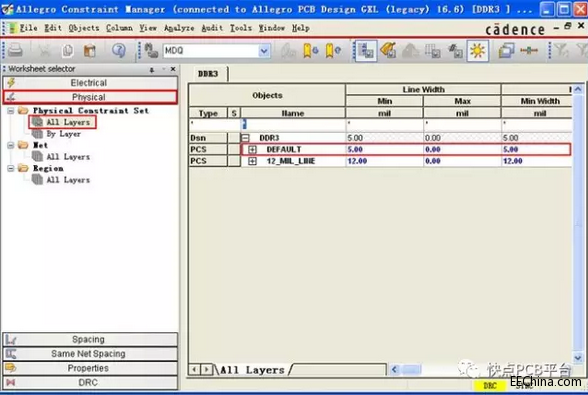Select the Physical worksheet section
The height and width of the screenshot is (395, 588).
coord(90,97)
